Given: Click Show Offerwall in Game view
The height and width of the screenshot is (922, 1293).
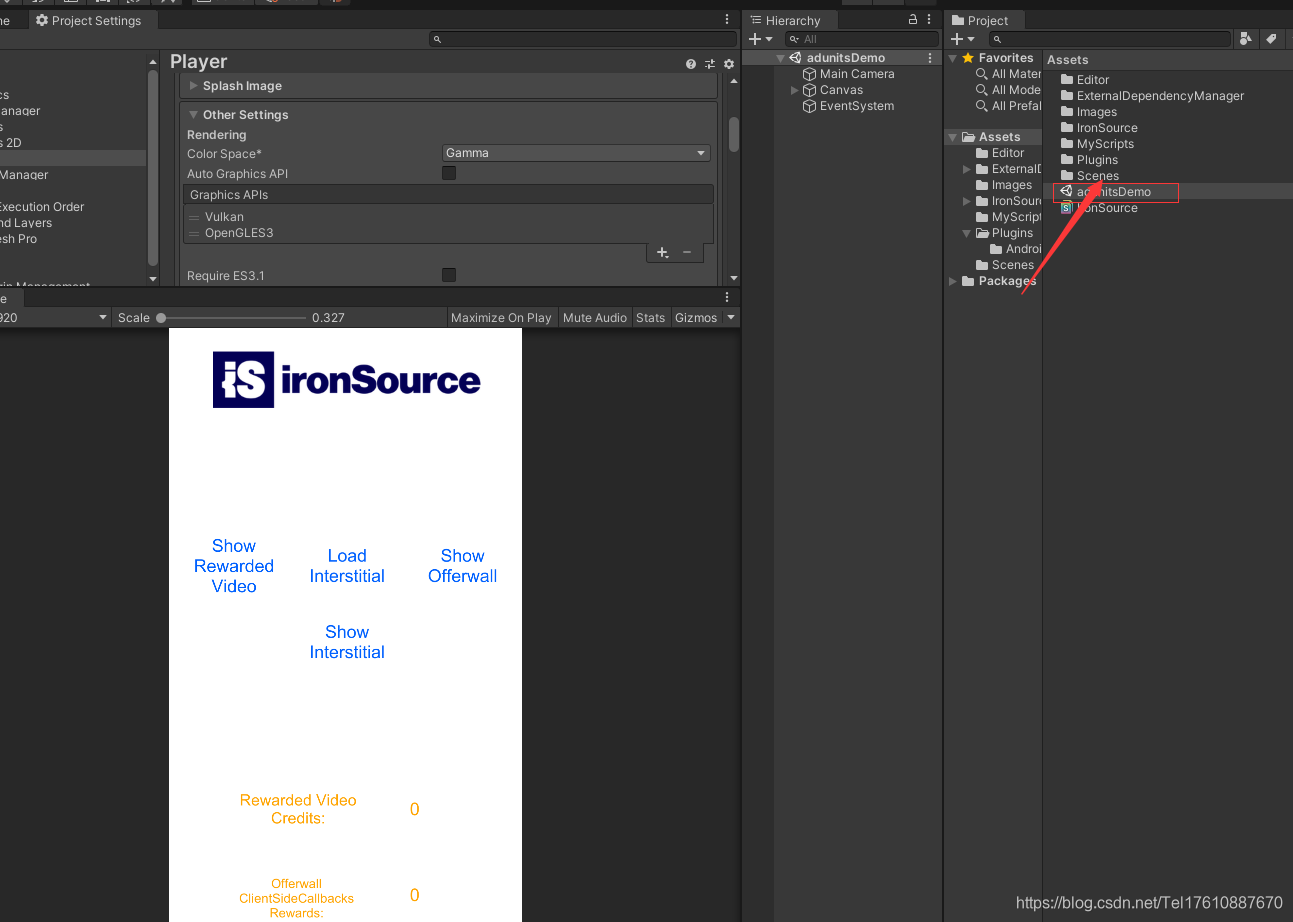Looking at the screenshot, I should point(462,566).
